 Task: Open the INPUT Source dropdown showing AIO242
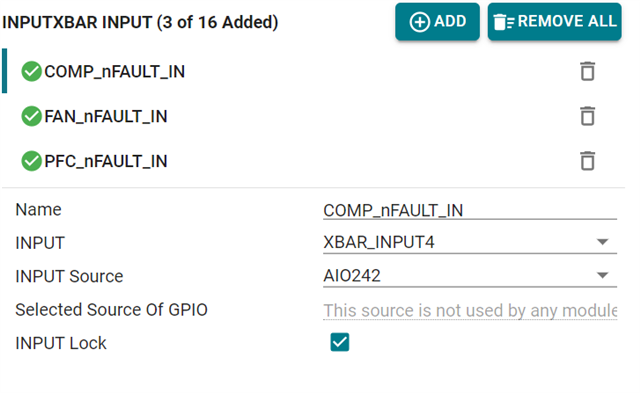point(470,275)
